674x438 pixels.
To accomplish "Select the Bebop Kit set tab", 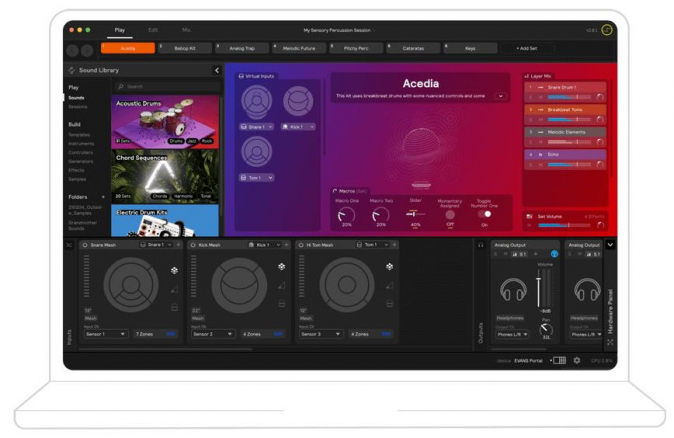I will point(186,48).
